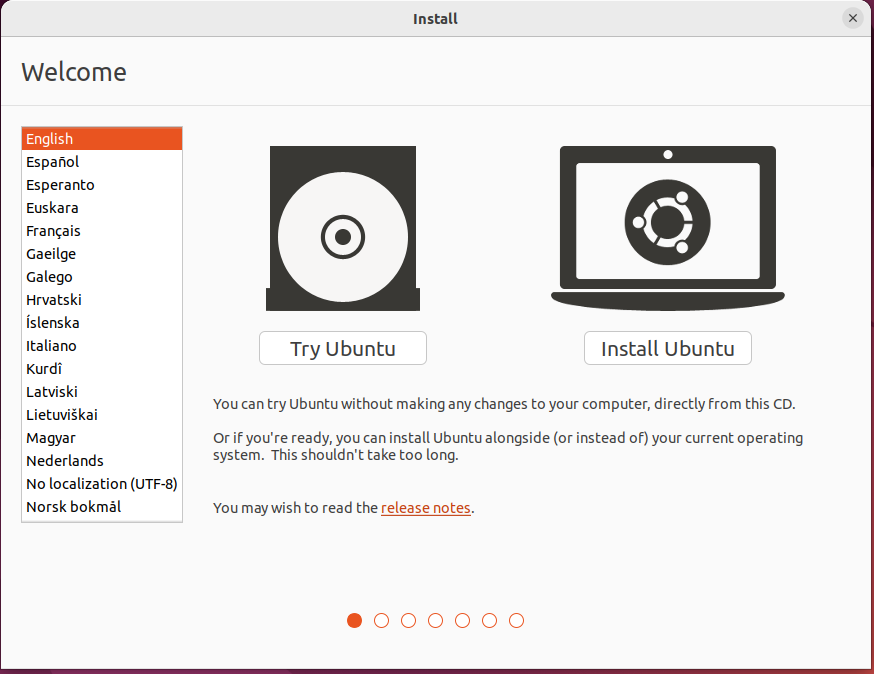Open the release notes link
Image resolution: width=874 pixels, height=674 pixels.
pyautogui.click(x=426, y=508)
